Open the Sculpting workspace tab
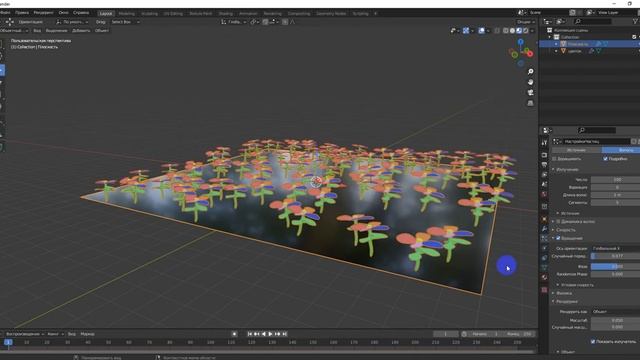The width and height of the screenshot is (640, 360). [149, 13]
